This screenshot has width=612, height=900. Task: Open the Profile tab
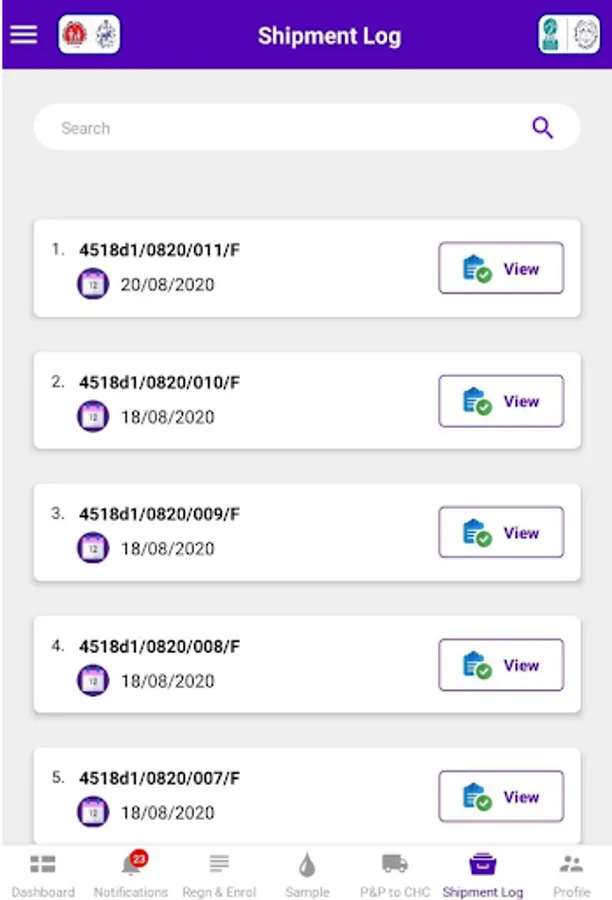pos(571,874)
